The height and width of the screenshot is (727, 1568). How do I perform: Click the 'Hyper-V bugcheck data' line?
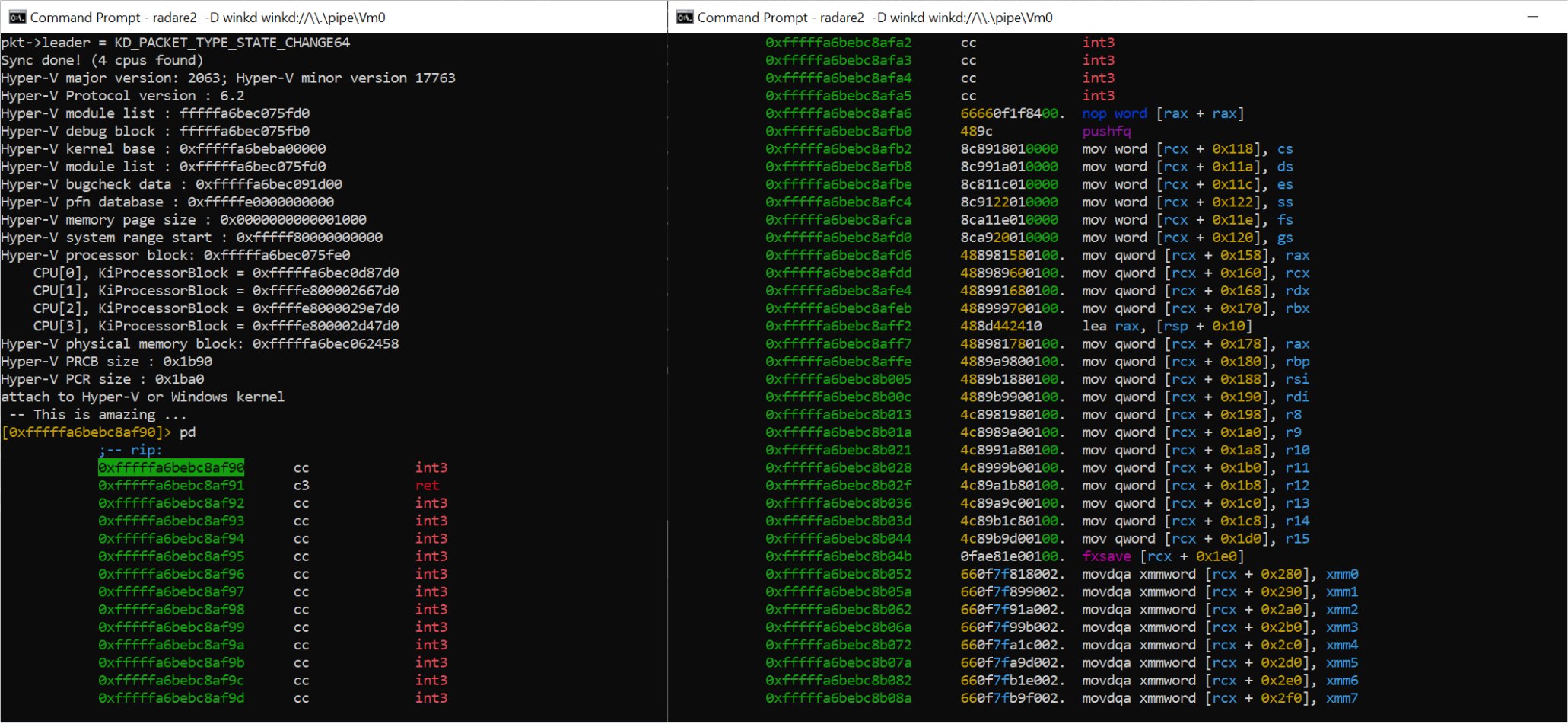point(172,184)
